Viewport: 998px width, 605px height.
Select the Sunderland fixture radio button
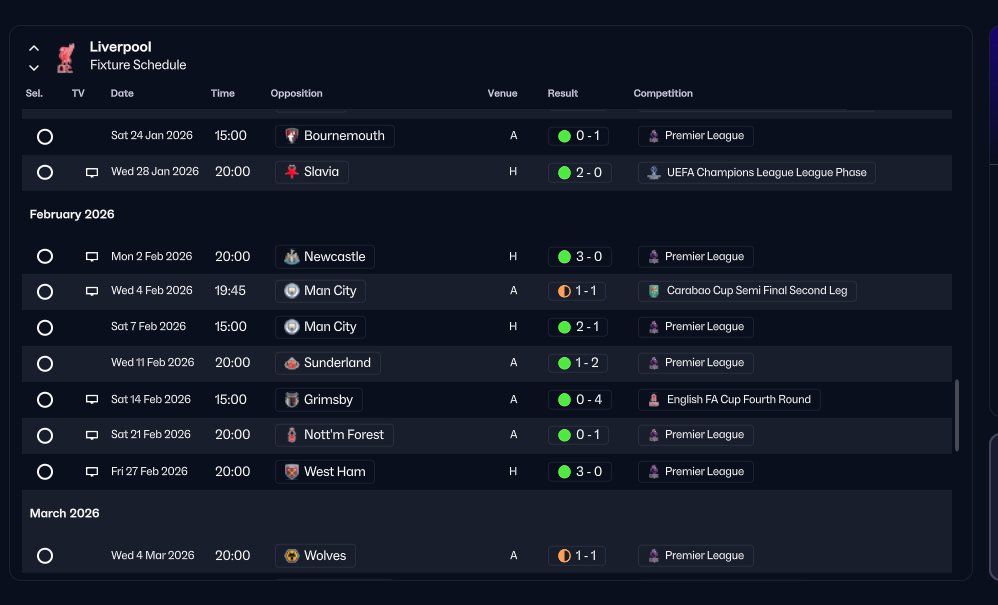click(45, 363)
